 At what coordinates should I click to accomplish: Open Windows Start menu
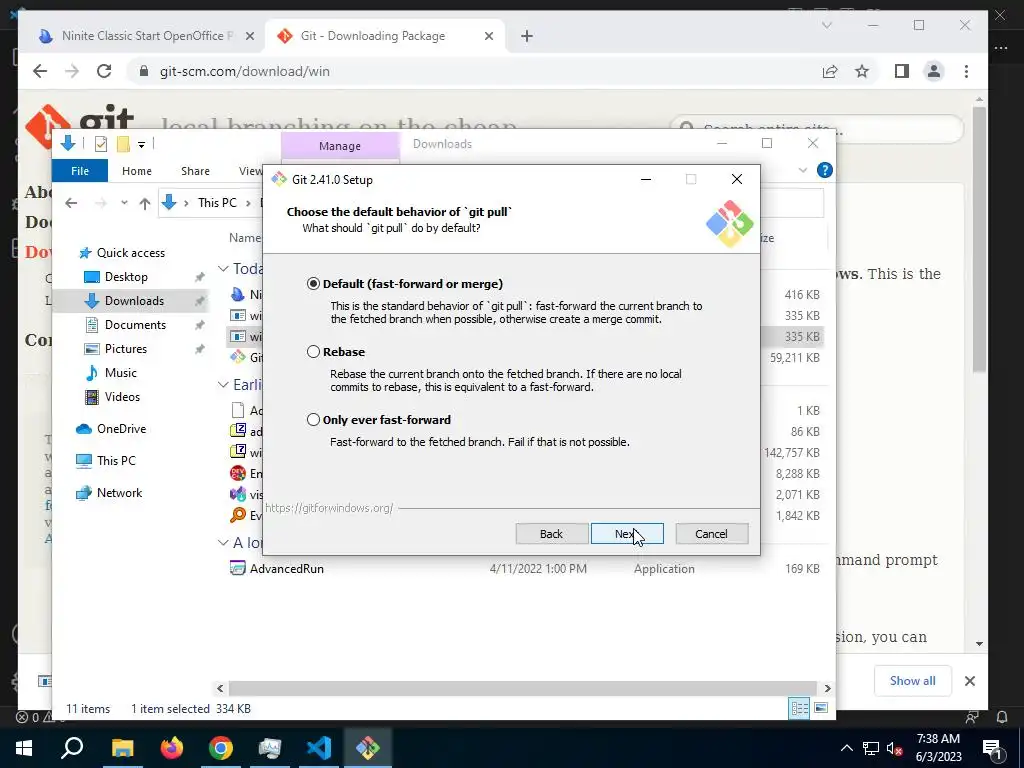[x=24, y=748]
